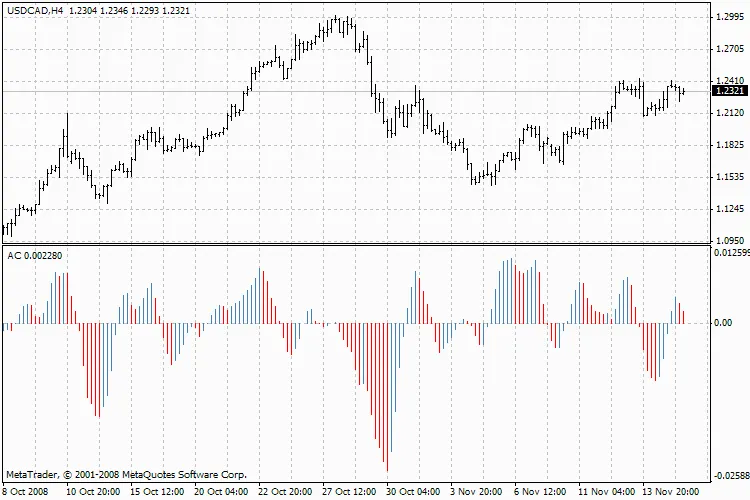Click the 8 Oct 2008 date label
The height and width of the screenshot is (500, 750).
24,492
